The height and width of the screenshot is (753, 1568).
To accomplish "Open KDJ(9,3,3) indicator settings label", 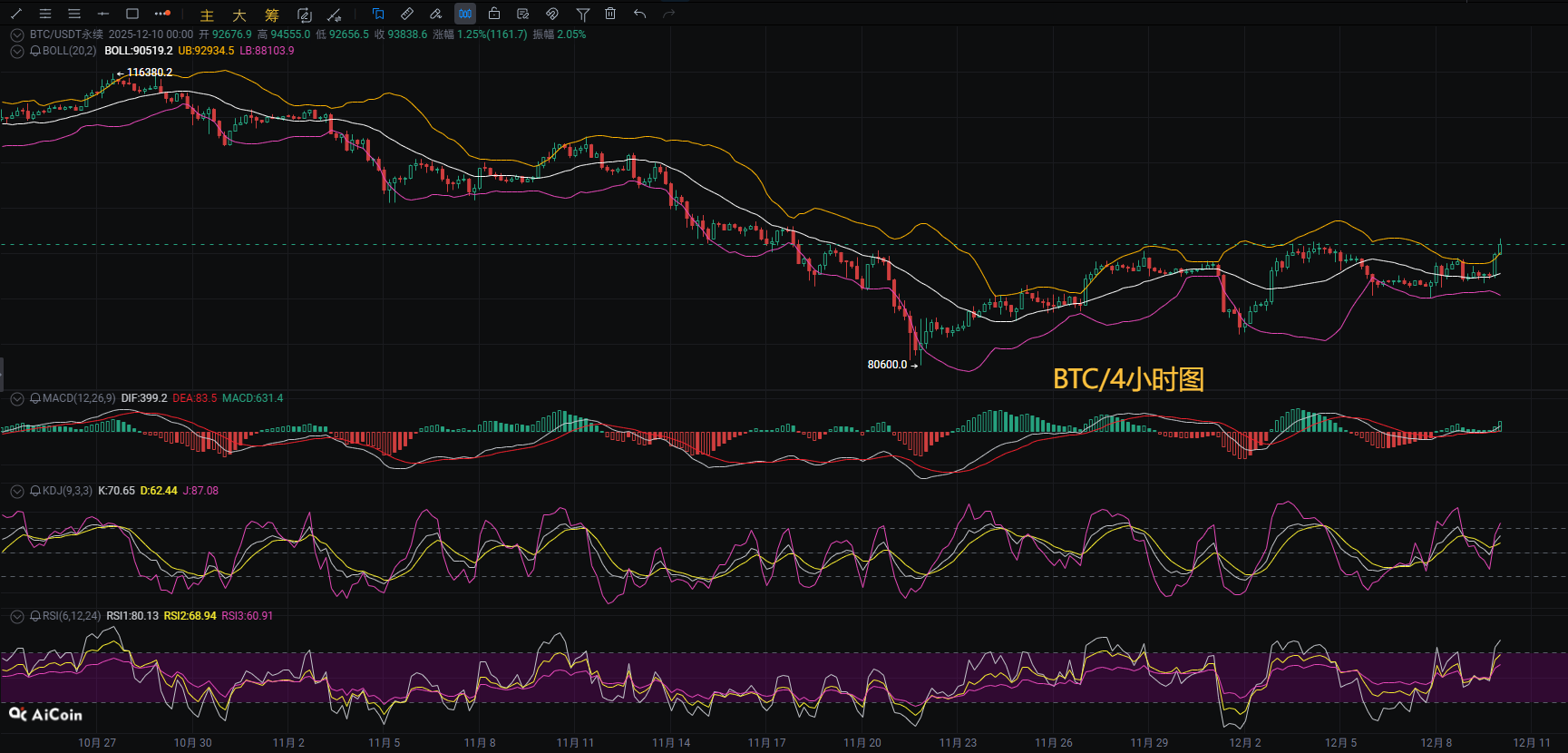I will coord(67,491).
